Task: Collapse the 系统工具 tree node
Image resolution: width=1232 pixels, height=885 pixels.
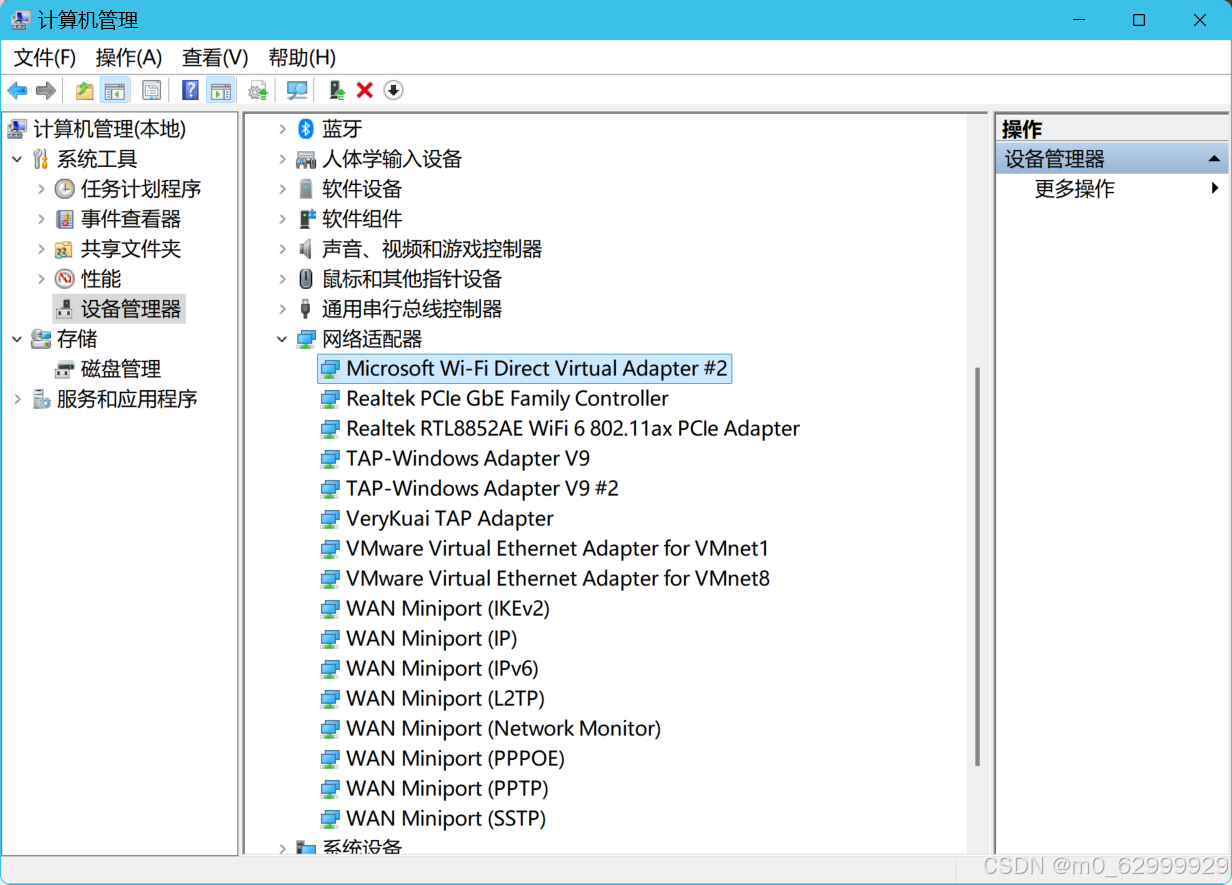Action: [x=17, y=159]
